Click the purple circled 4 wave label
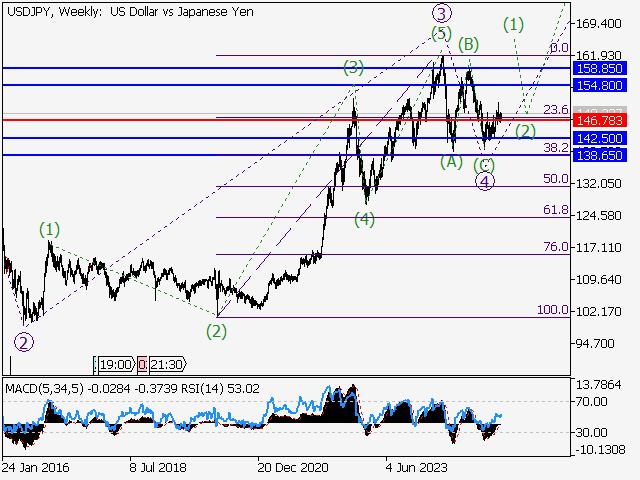 [x=484, y=181]
